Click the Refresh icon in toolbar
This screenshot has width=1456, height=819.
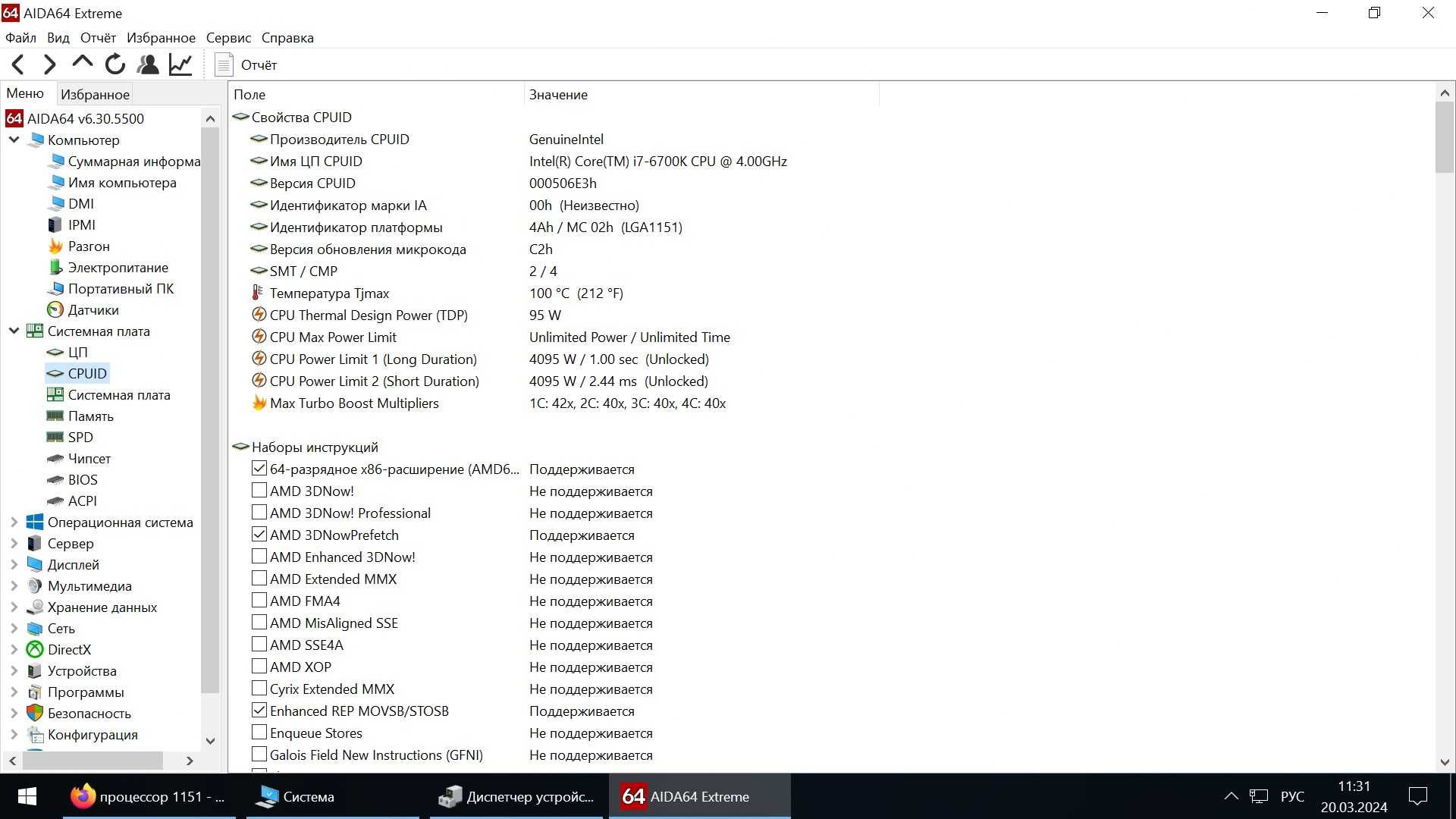pyautogui.click(x=115, y=64)
